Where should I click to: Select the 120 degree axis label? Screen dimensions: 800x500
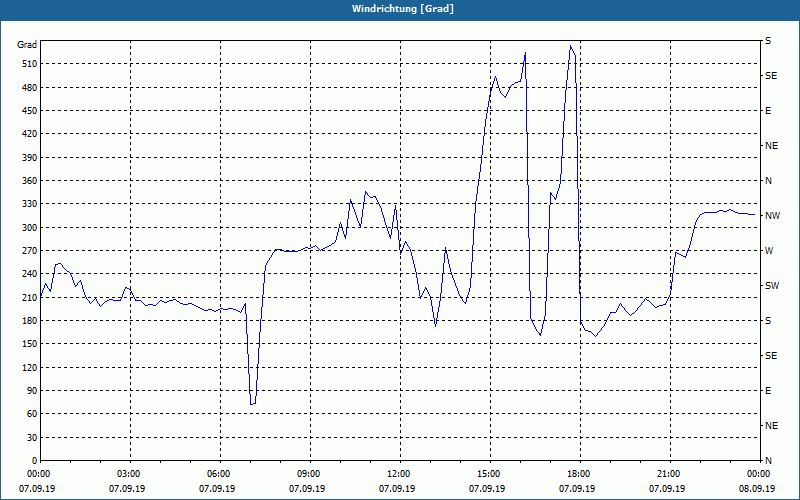click(x=29, y=367)
